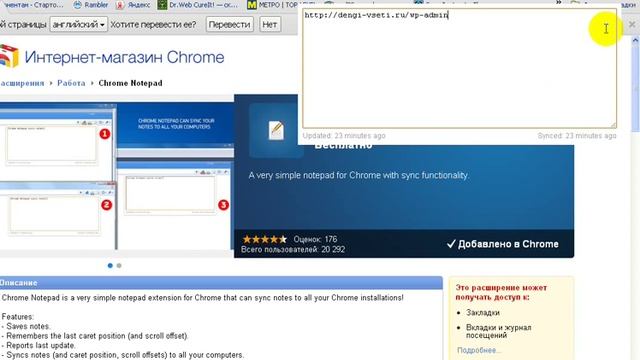Click the 'Закладки' permission item

(483, 313)
